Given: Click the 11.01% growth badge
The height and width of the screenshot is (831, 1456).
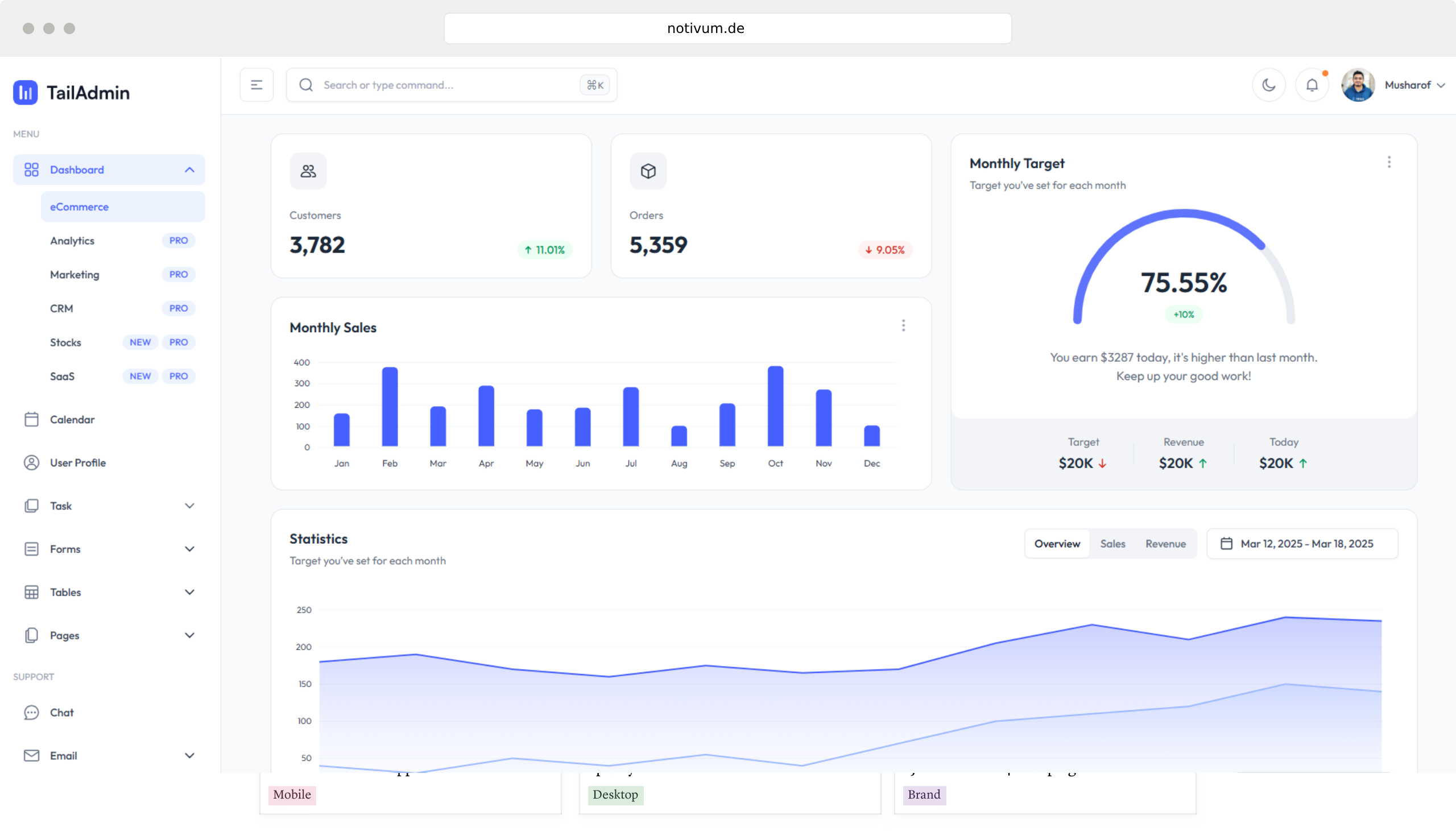Looking at the screenshot, I should 545,250.
